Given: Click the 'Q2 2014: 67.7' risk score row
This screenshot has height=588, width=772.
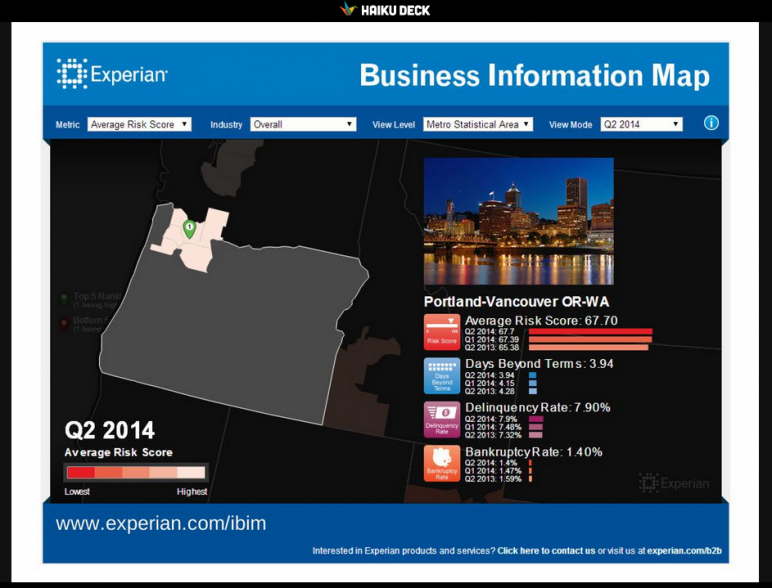Looking at the screenshot, I should pos(559,331).
